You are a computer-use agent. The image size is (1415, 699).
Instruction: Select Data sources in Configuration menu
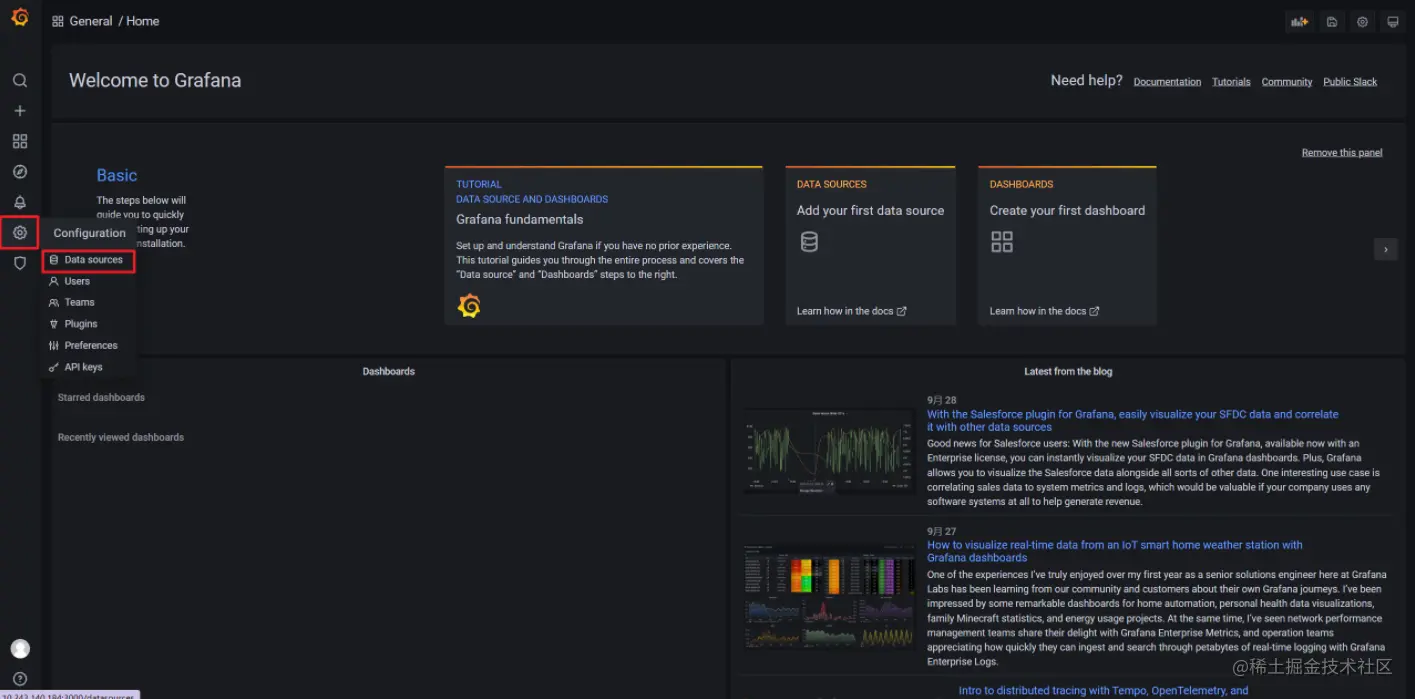tap(88, 260)
